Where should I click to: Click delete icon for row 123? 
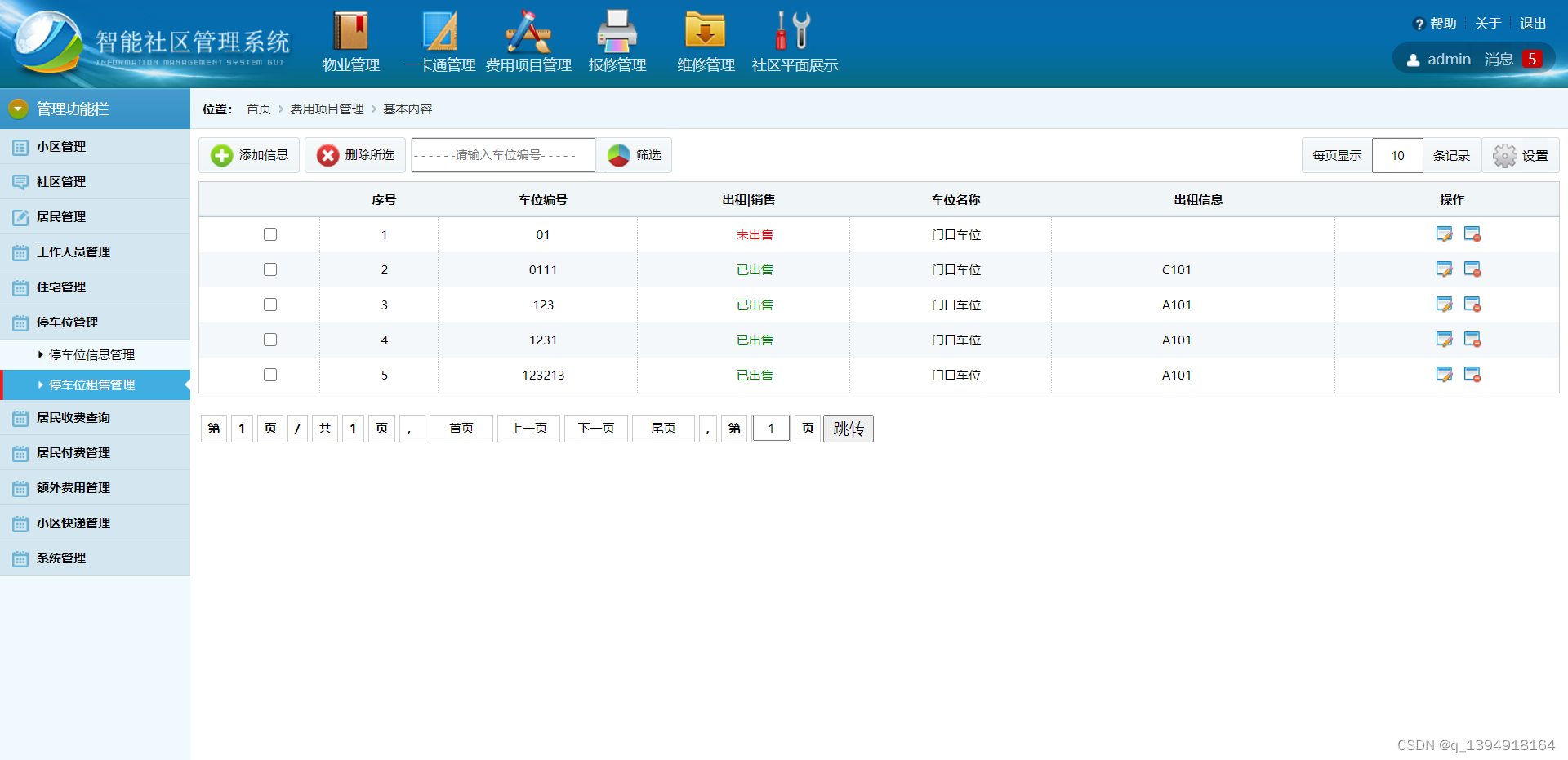click(1472, 304)
